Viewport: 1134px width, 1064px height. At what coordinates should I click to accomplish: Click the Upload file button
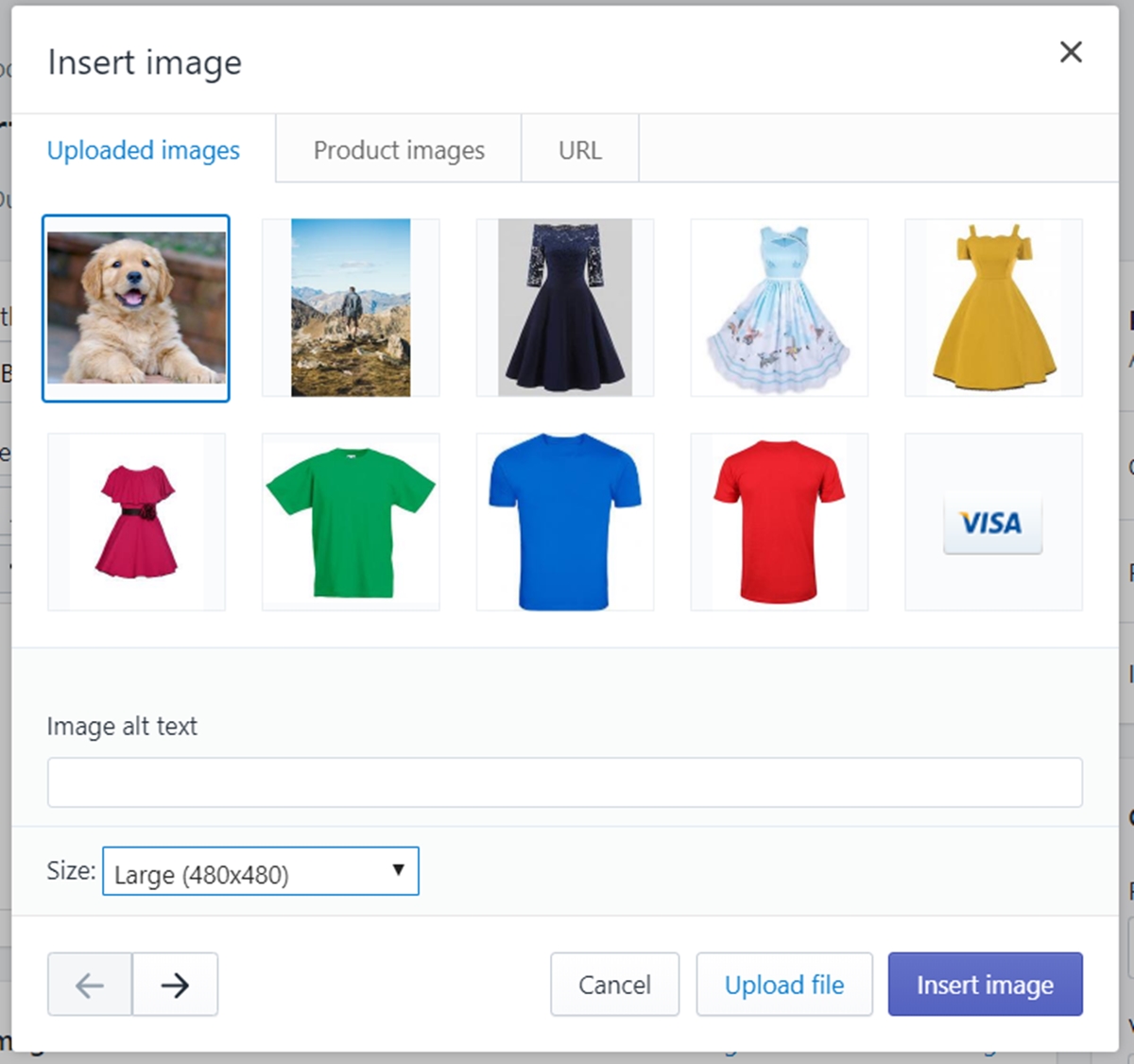[x=784, y=985]
